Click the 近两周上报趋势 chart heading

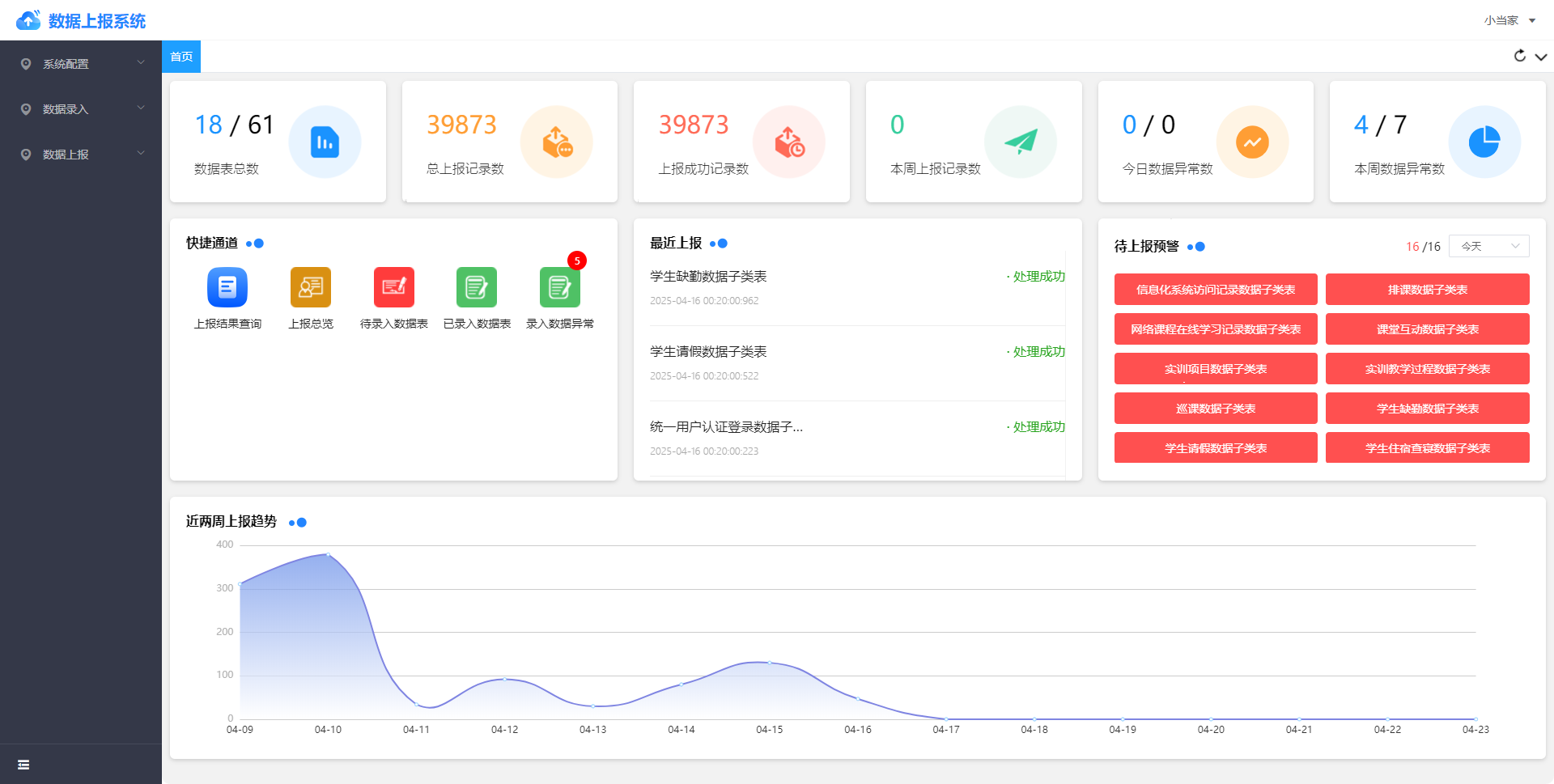[231, 521]
